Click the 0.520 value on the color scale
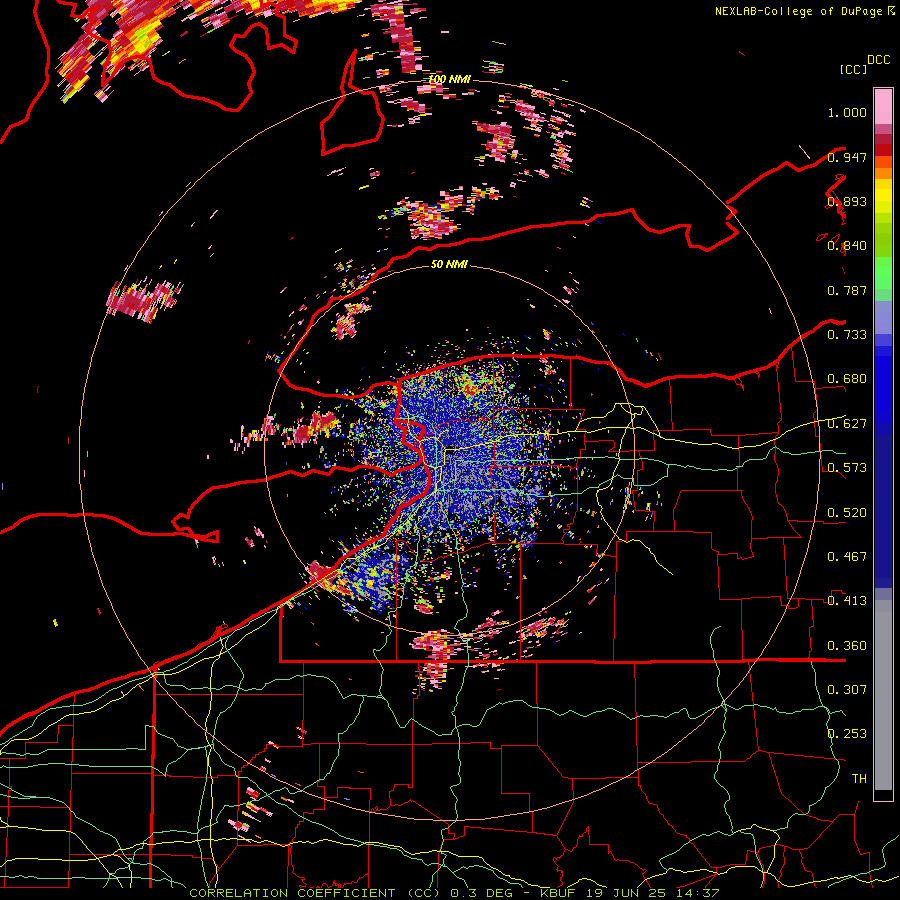Viewport: 900px width, 900px height. (847, 513)
